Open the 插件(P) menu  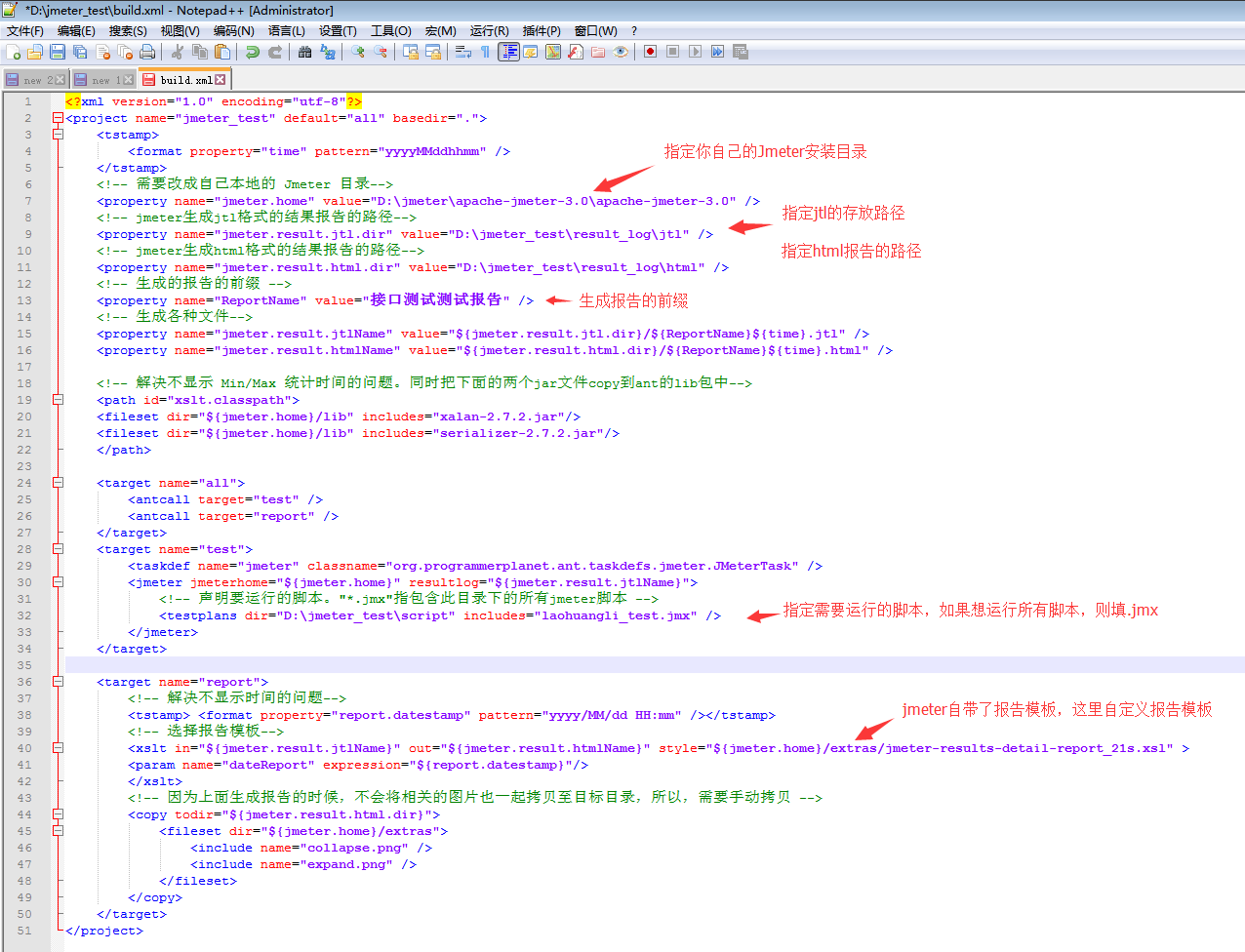[x=542, y=30]
